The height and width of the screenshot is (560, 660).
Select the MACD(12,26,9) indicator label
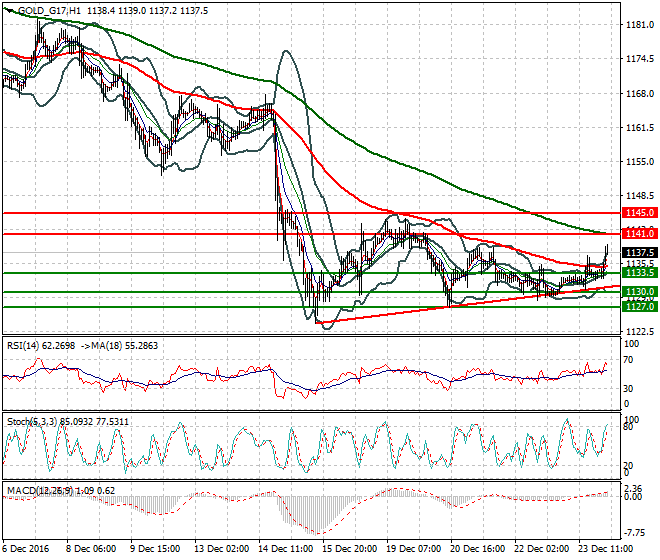(x=40, y=491)
